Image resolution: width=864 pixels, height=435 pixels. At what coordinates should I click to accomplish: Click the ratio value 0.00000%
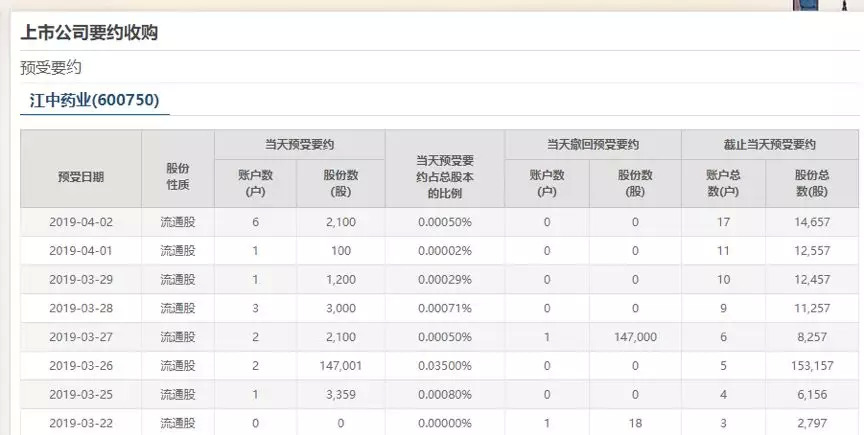pos(445,423)
